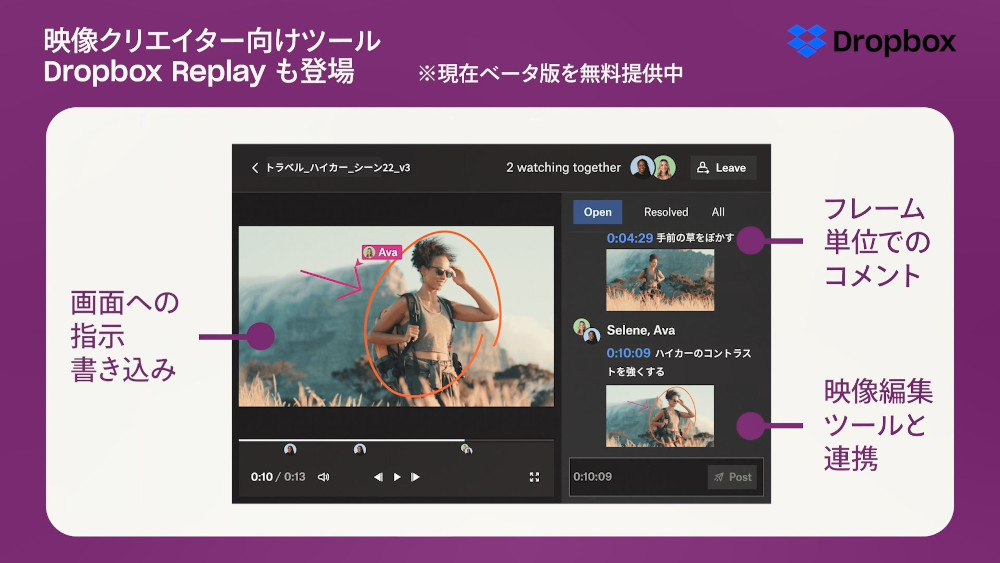Click the 0:10 / 0:13 time display
1000x563 pixels.
tap(277, 477)
